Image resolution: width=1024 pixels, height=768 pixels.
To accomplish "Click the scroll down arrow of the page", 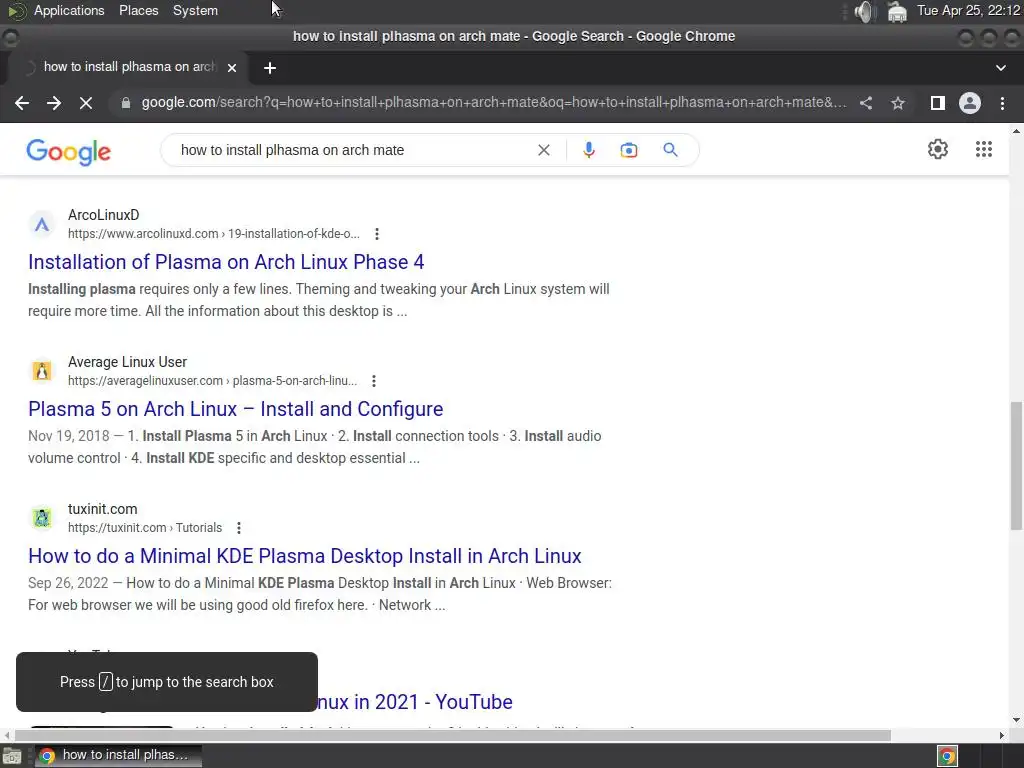I will click(1016, 720).
